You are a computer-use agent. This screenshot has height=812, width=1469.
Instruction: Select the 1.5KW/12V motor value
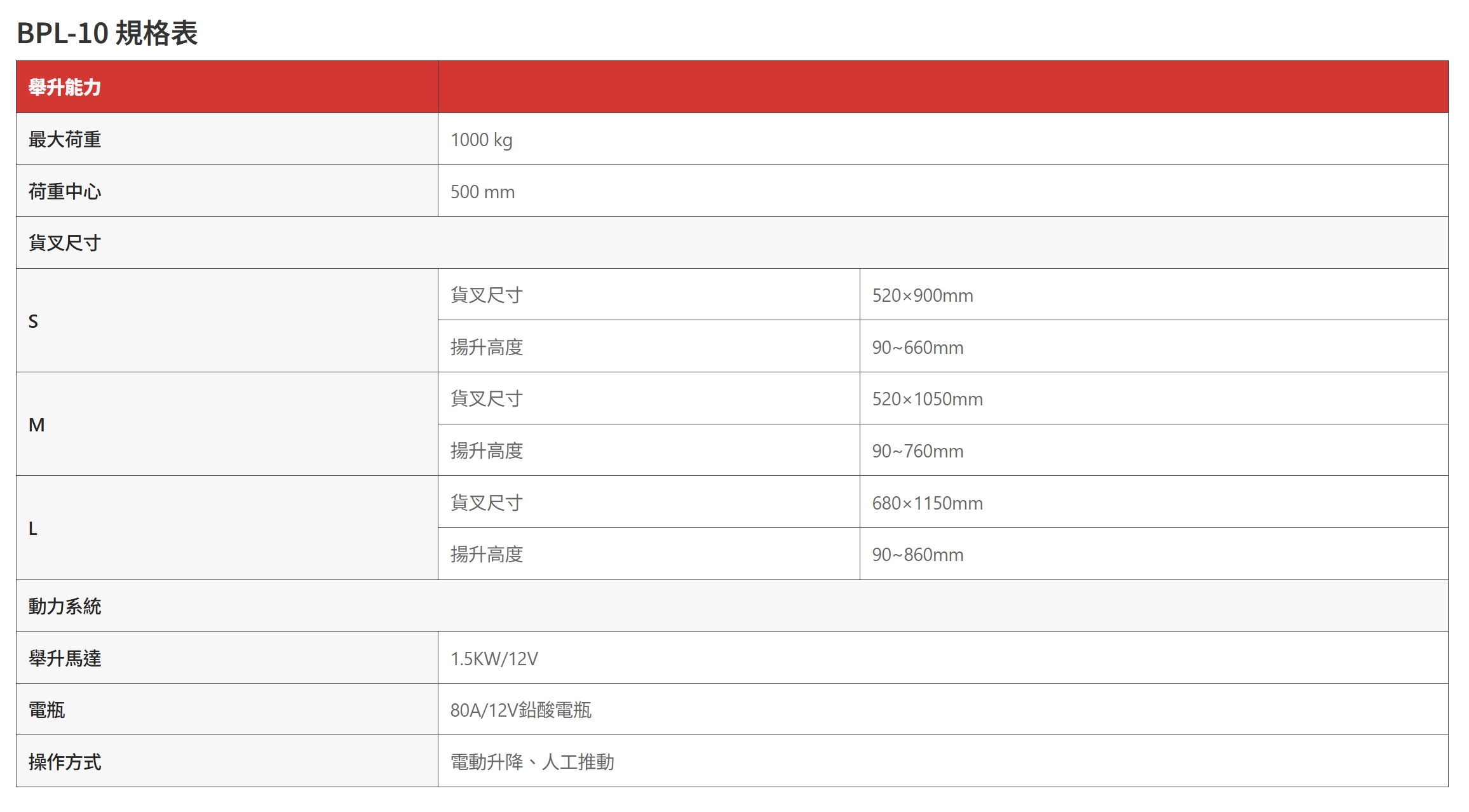(494, 659)
